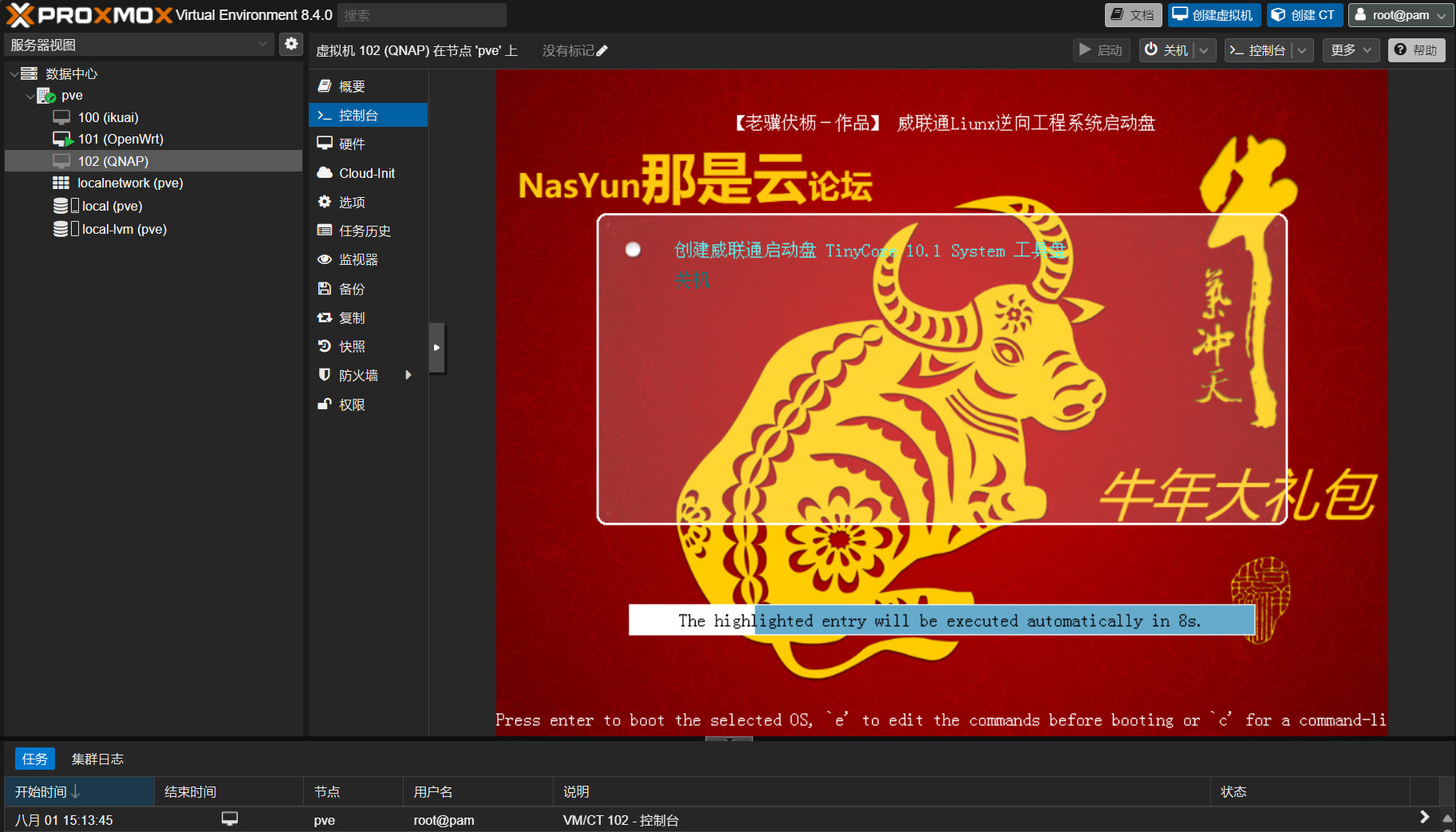Open Documentation (文档) button
1456x832 pixels.
click(x=1133, y=14)
